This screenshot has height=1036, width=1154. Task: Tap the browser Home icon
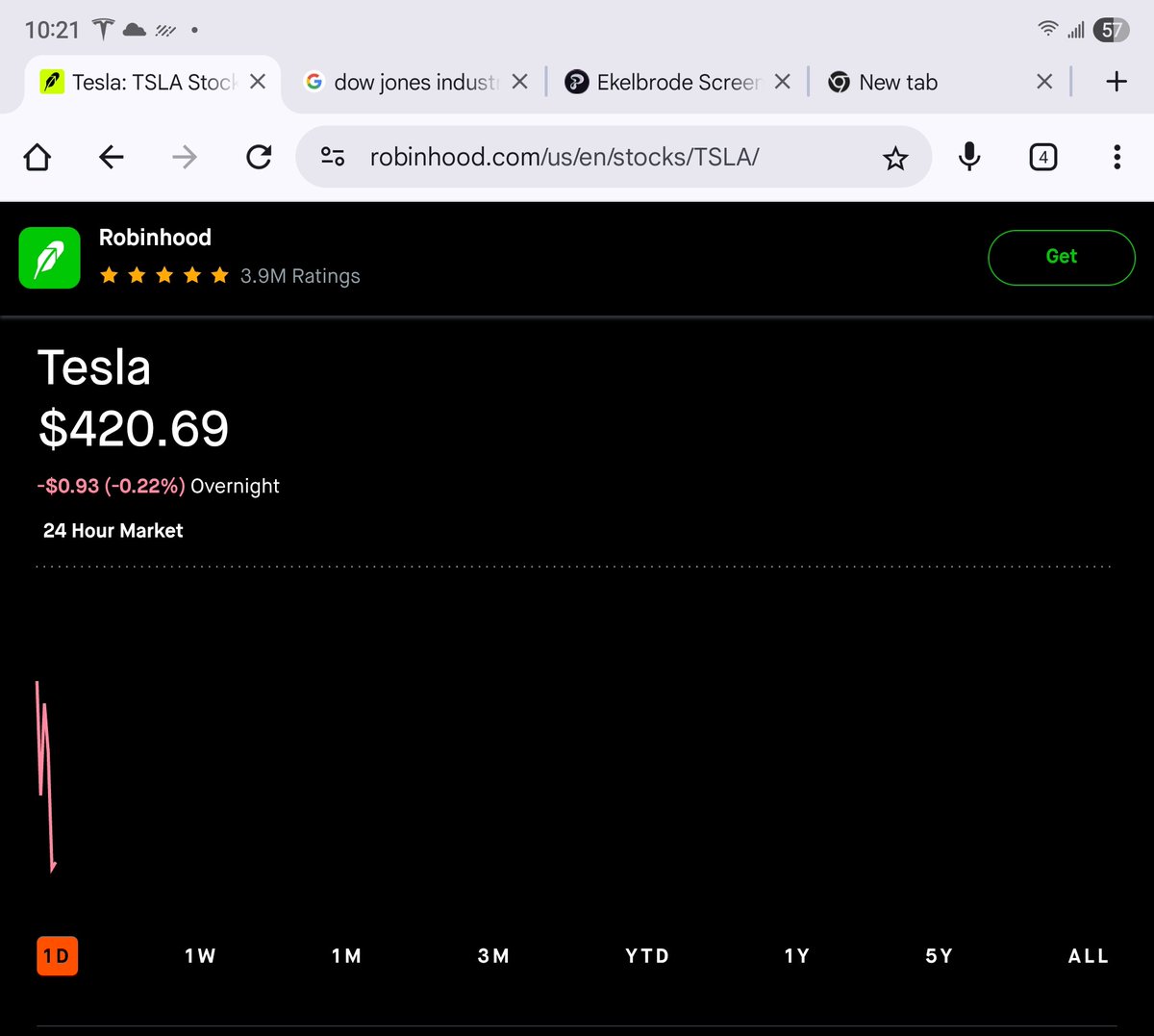[37, 157]
